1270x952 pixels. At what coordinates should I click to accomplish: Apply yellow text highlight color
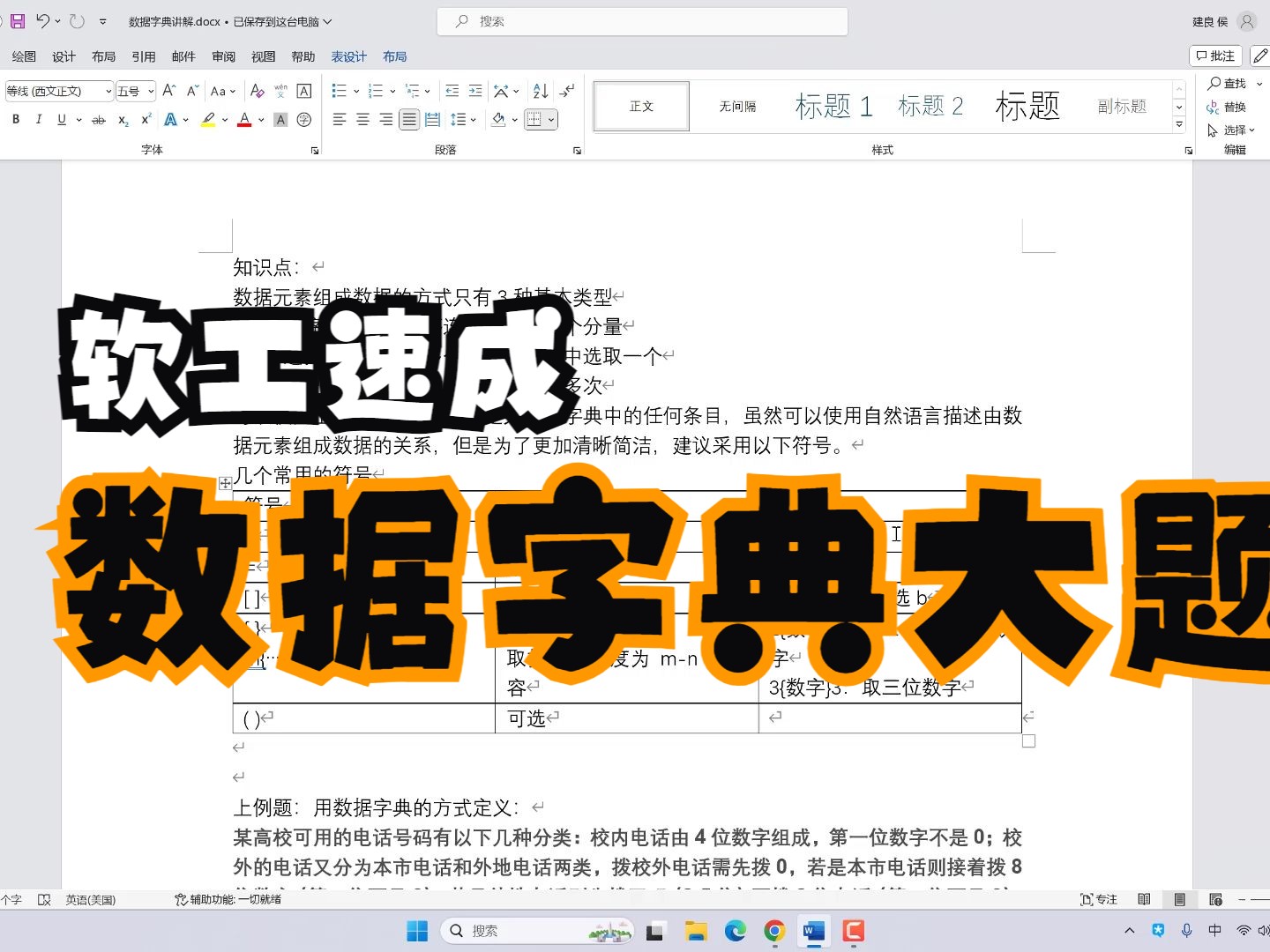(x=208, y=120)
